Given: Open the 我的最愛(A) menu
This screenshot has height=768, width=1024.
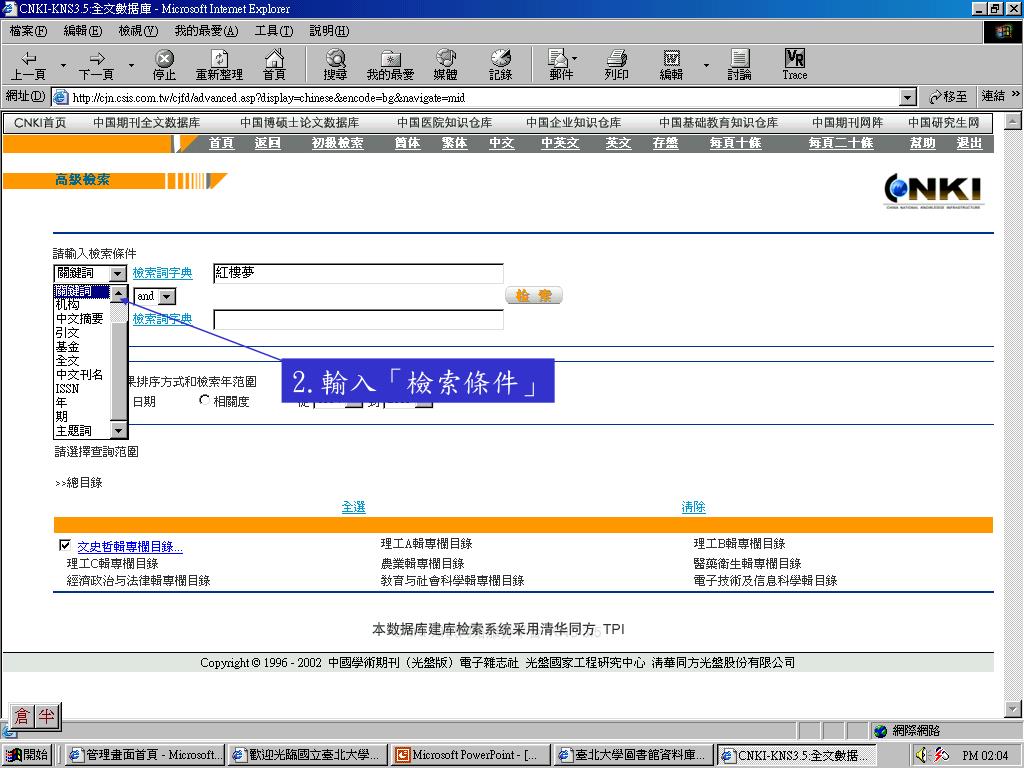Looking at the screenshot, I should coord(206,31).
